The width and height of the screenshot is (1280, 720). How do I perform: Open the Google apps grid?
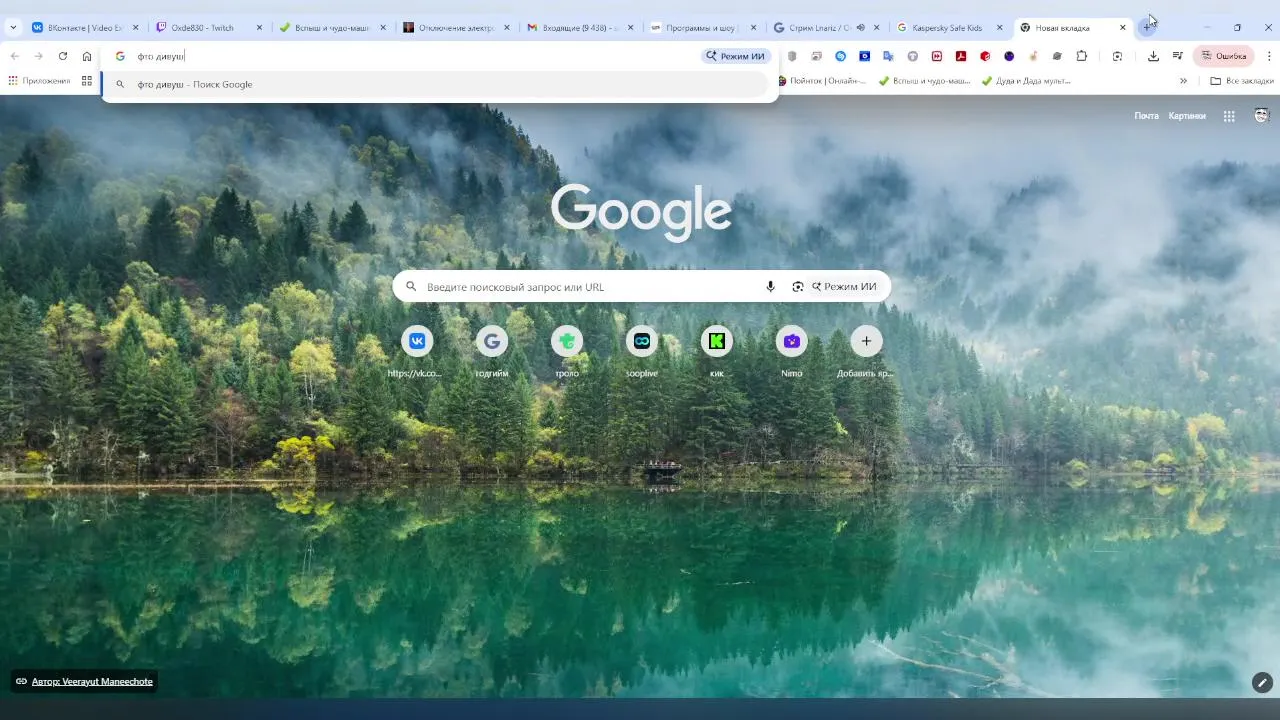click(x=1229, y=116)
